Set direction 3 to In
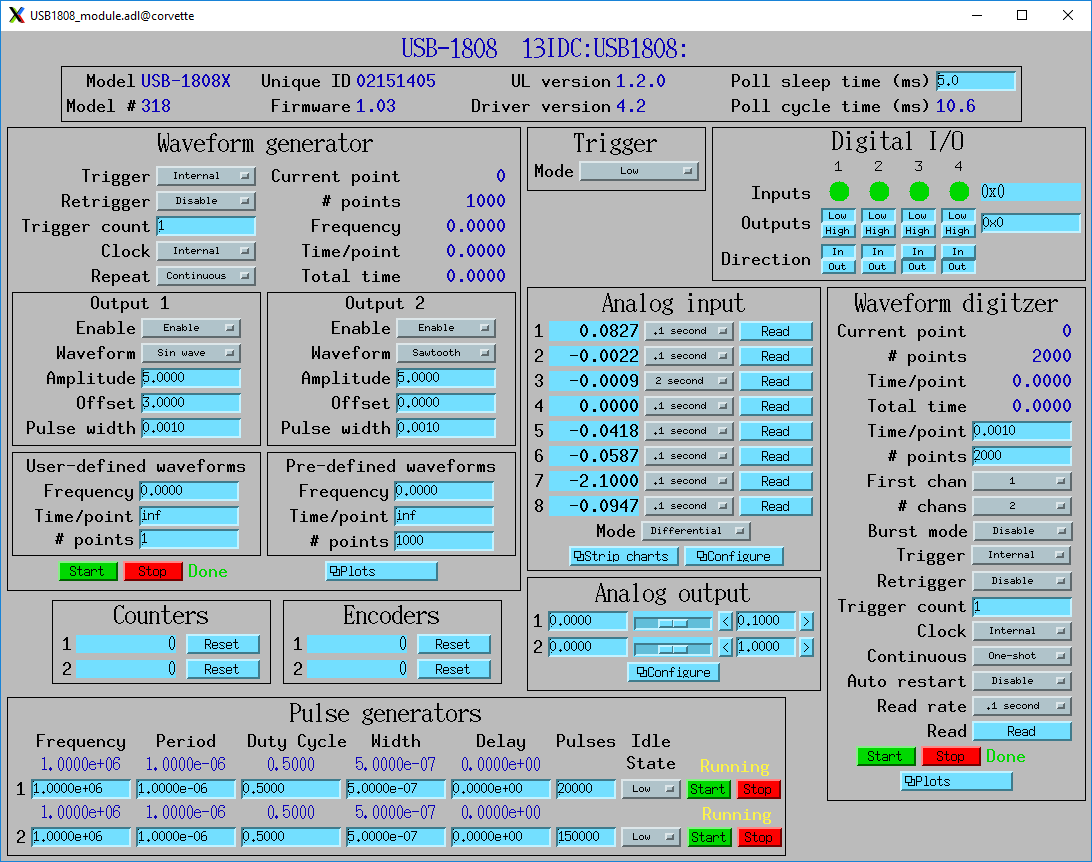Image resolution: width=1092 pixels, height=862 pixels. click(x=918, y=252)
